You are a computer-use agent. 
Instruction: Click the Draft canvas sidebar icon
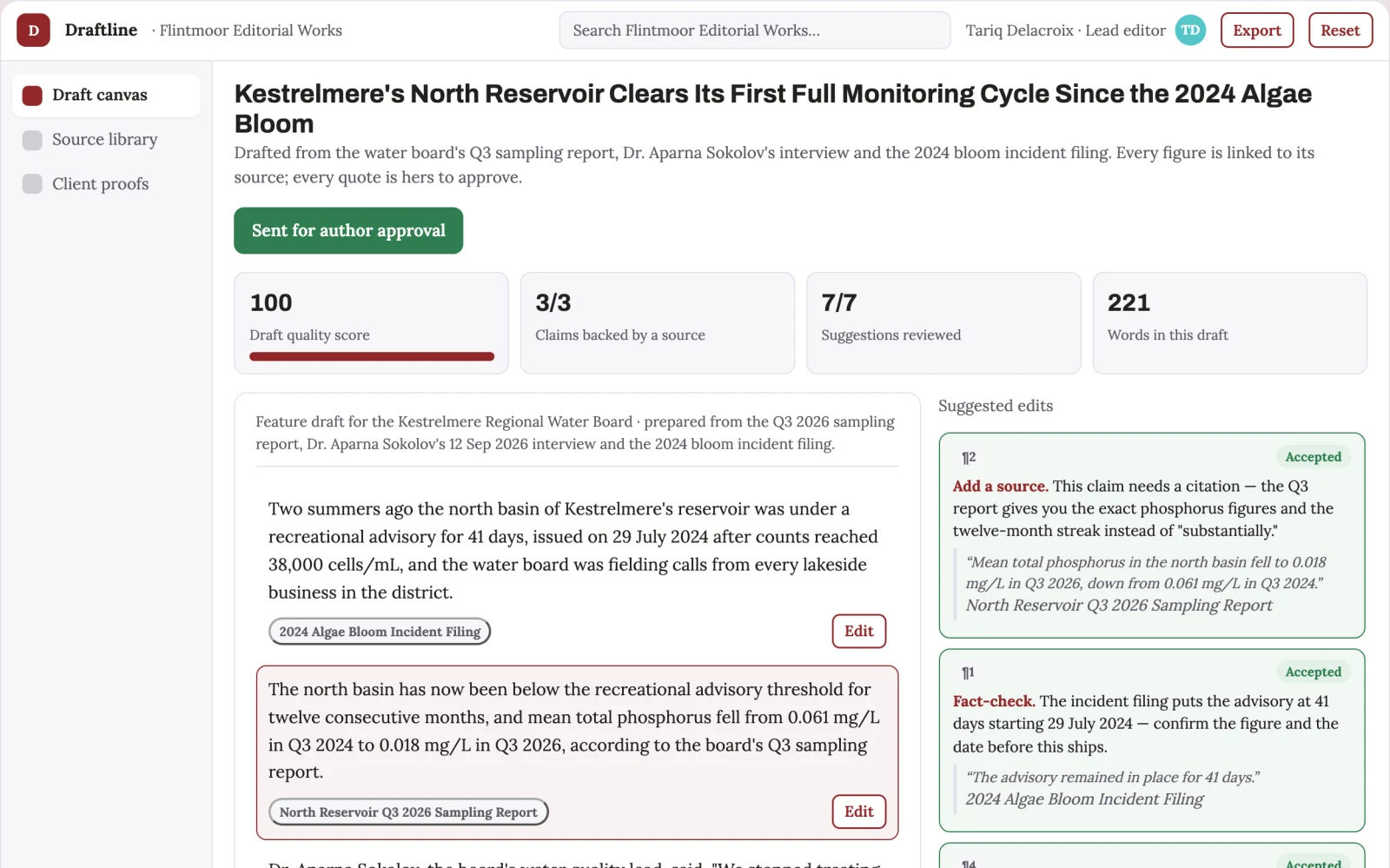[32, 96]
